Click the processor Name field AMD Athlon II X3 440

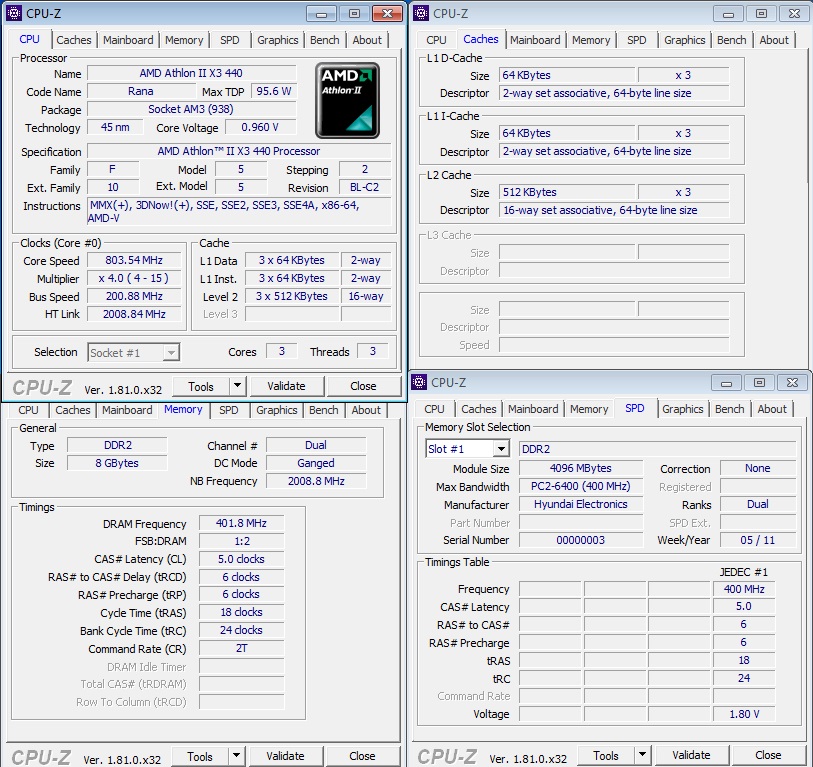click(x=191, y=73)
